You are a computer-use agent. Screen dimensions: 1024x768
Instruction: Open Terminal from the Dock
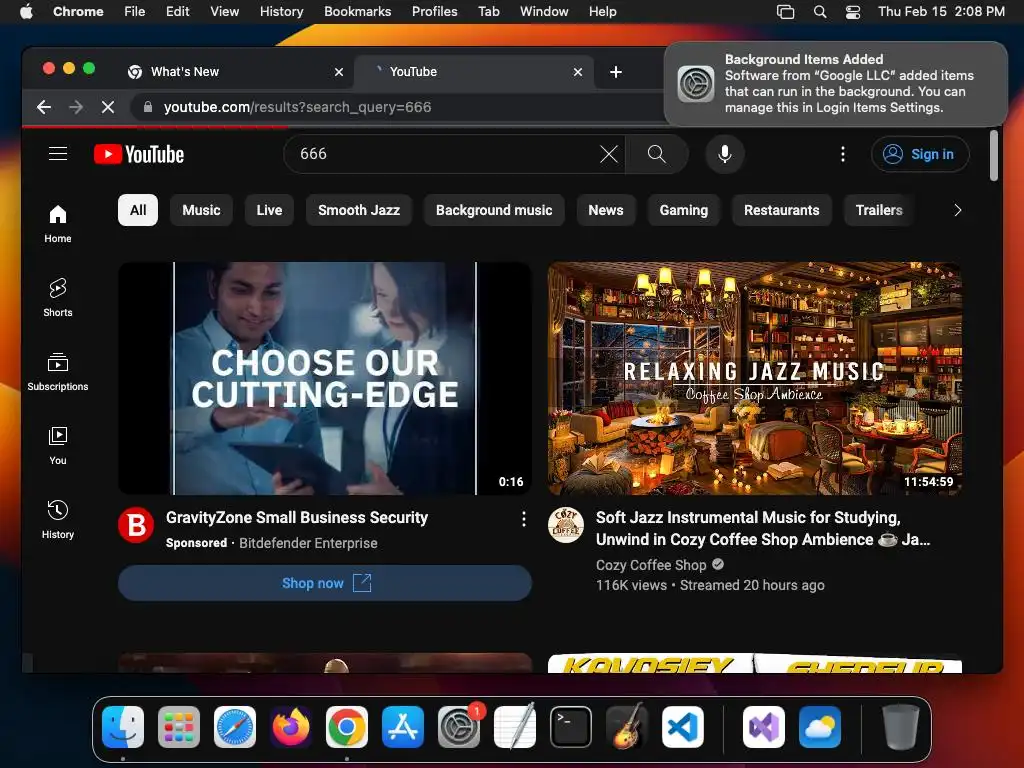(571, 727)
